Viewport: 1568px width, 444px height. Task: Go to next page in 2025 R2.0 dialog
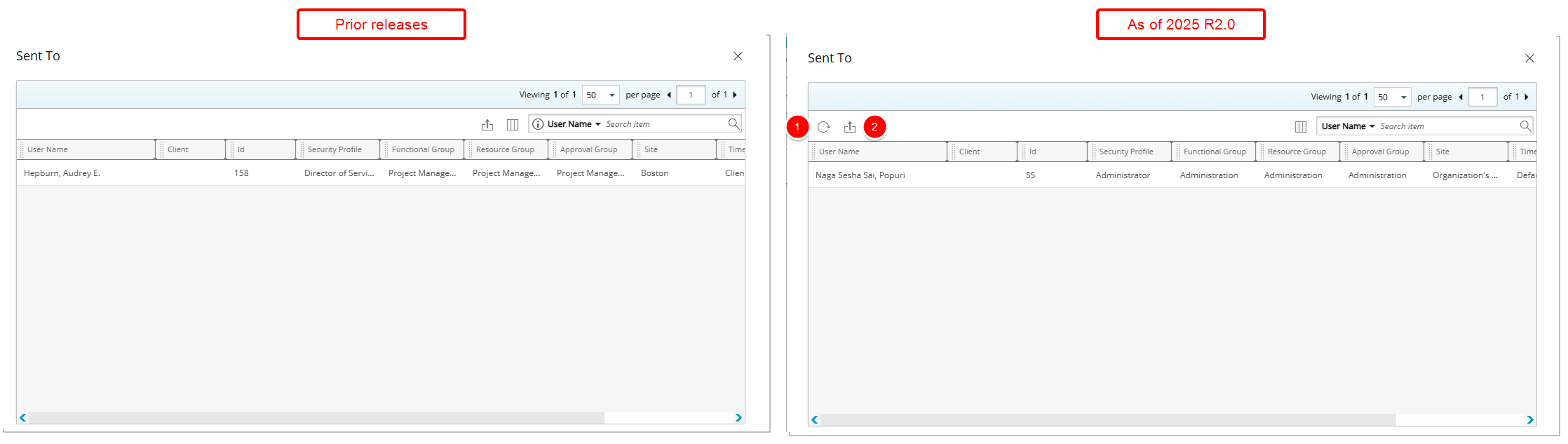[1526, 97]
